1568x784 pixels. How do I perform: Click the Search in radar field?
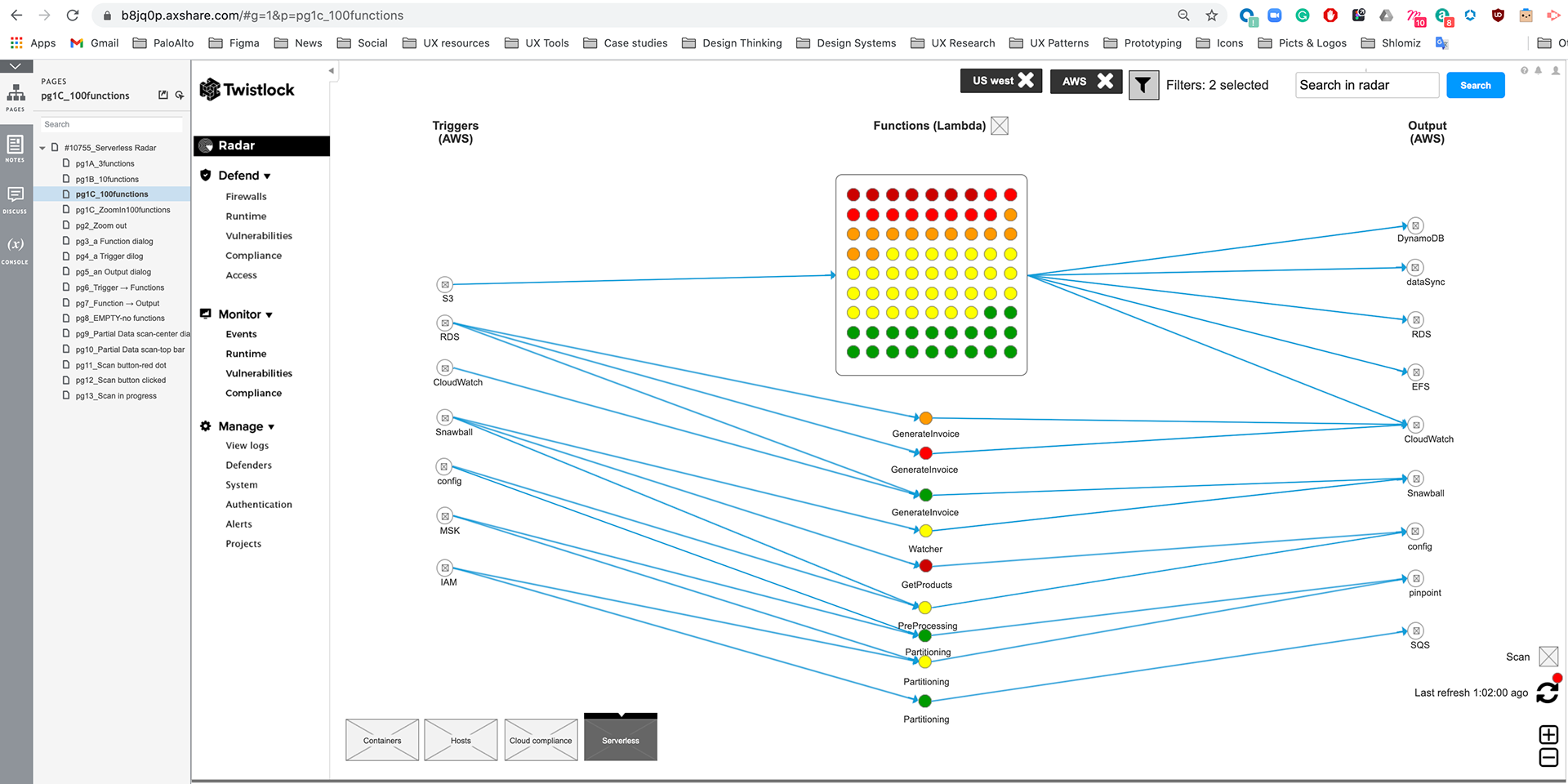click(x=1367, y=85)
